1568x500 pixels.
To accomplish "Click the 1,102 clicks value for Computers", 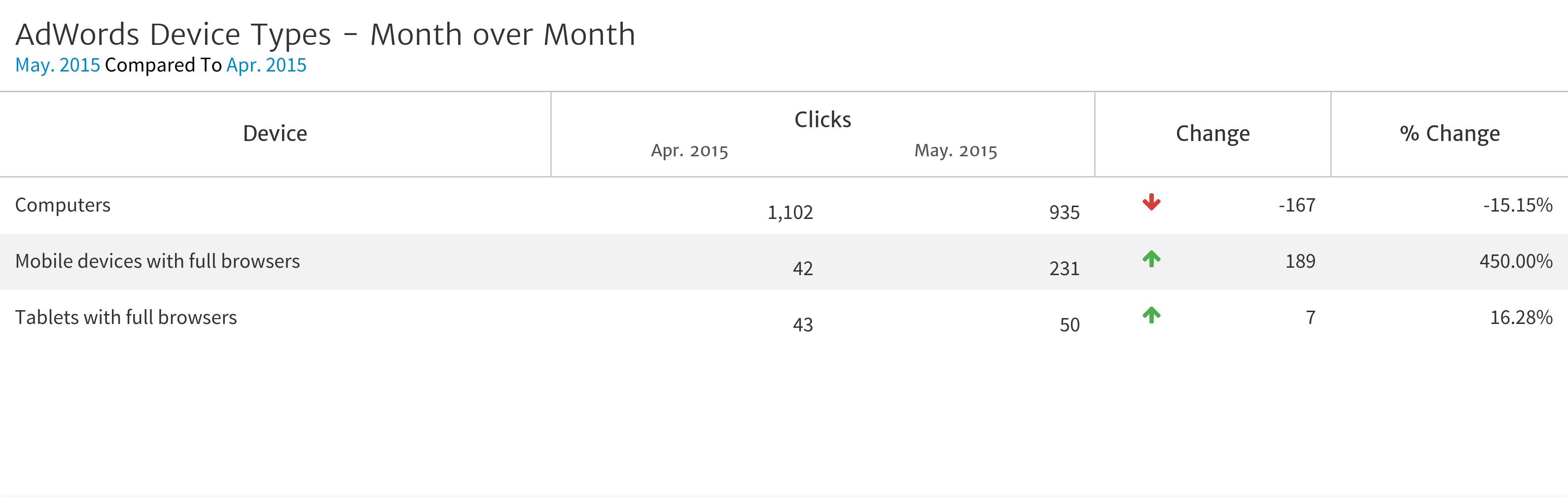I will [789, 213].
